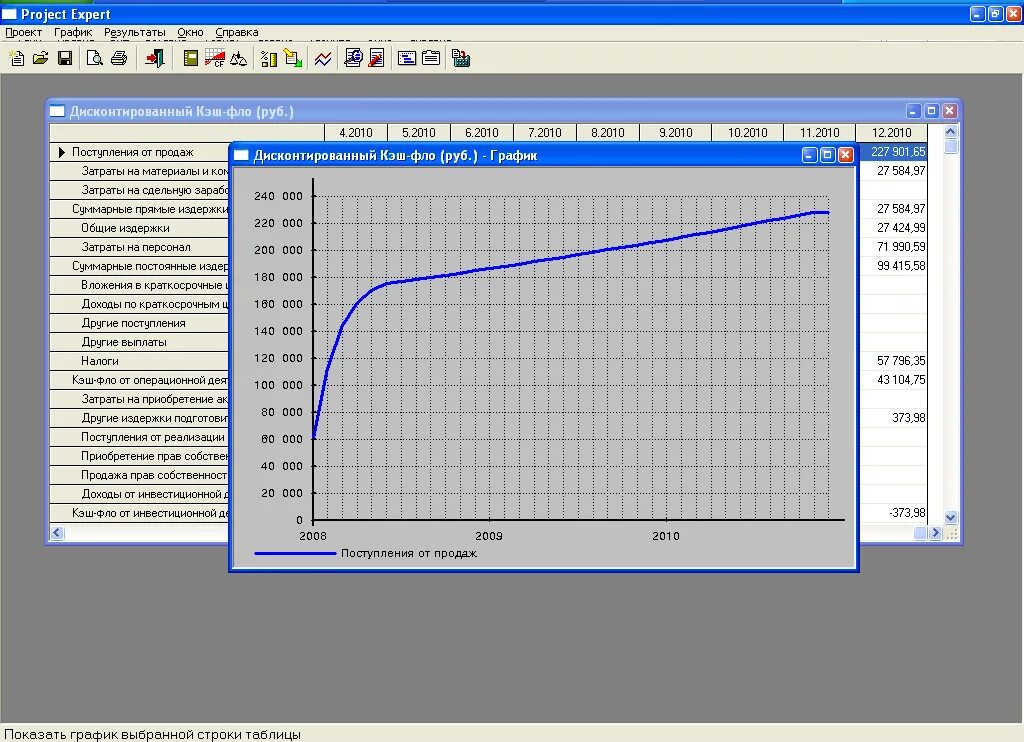Click the clipboard-style list icon in the toolbar
This screenshot has width=1024, height=742.
click(431, 59)
